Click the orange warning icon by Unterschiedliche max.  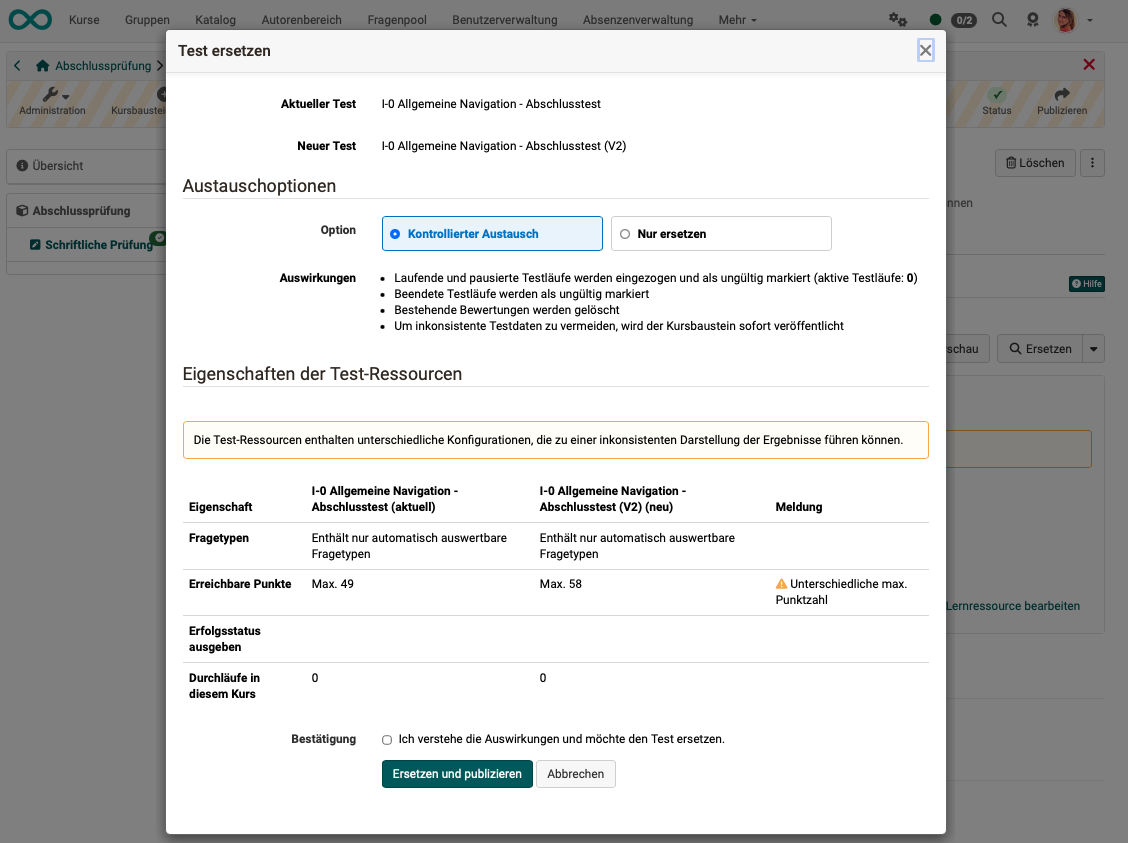[781, 583]
